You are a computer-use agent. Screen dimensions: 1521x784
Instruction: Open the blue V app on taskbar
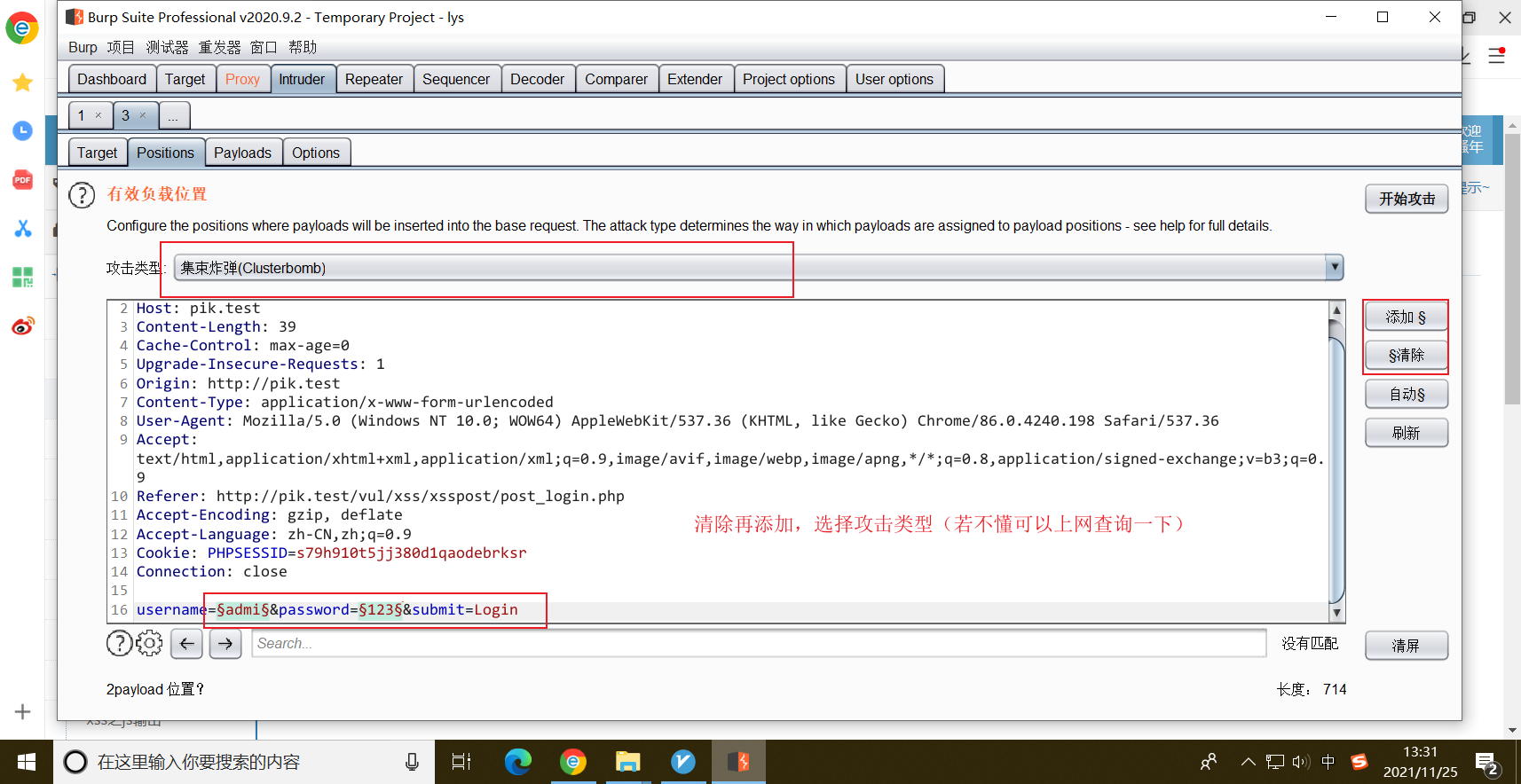point(683,762)
